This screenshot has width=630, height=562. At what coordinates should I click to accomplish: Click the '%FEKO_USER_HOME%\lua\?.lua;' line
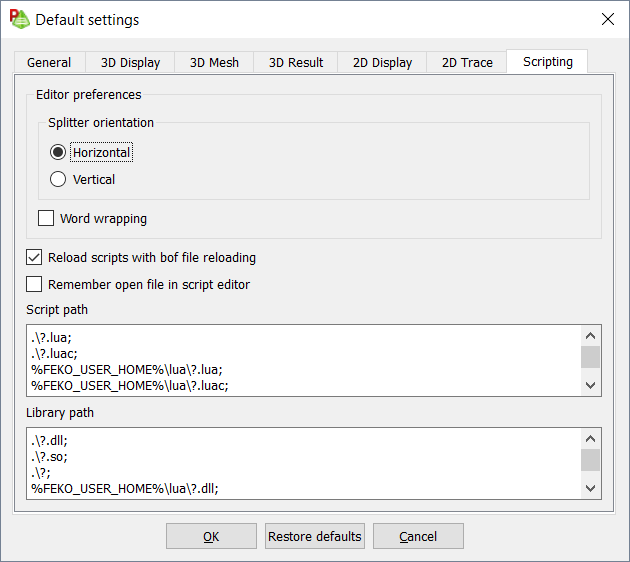point(127,370)
